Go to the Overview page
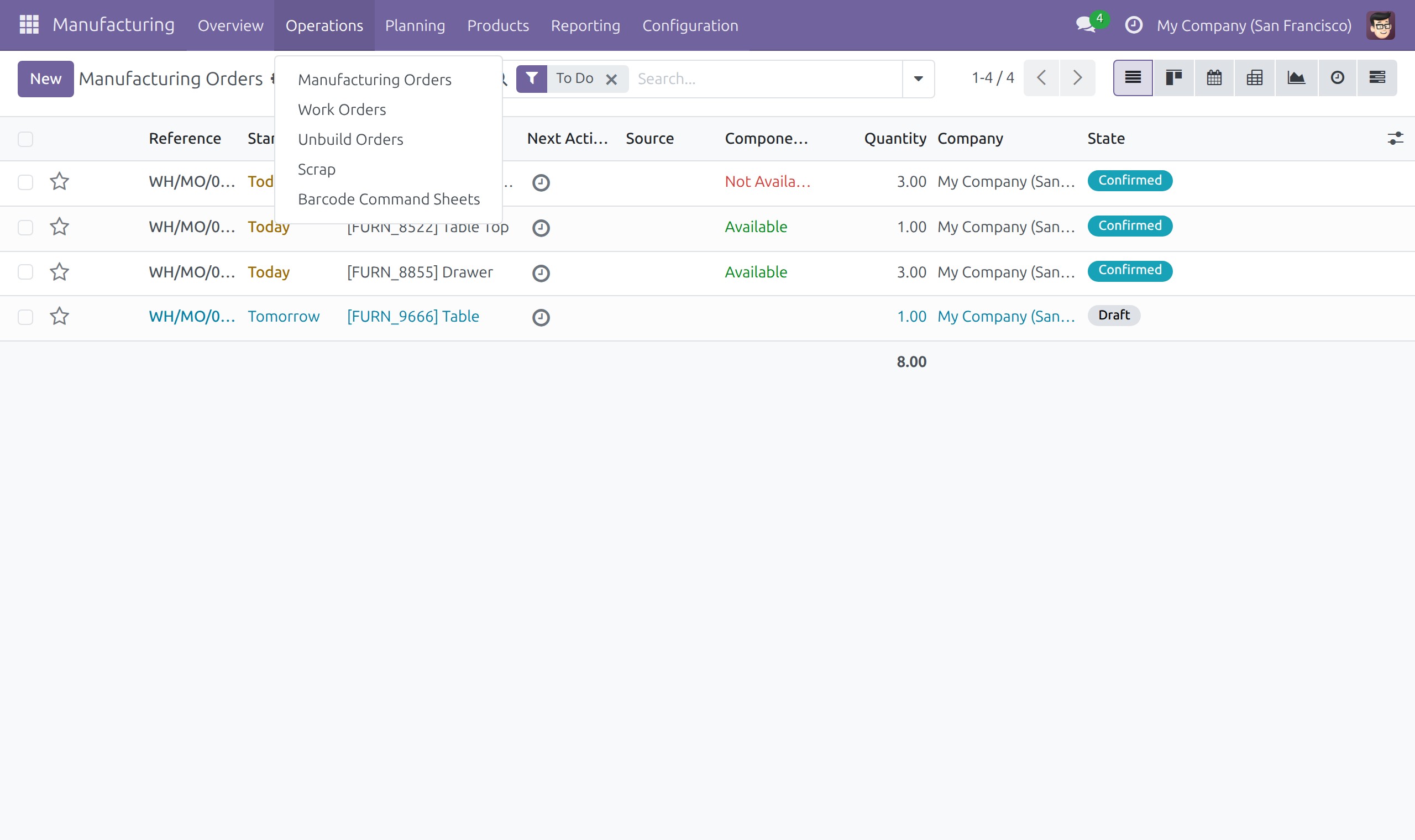The height and width of the screenshot is (840, 1415). tap(230, 25)
